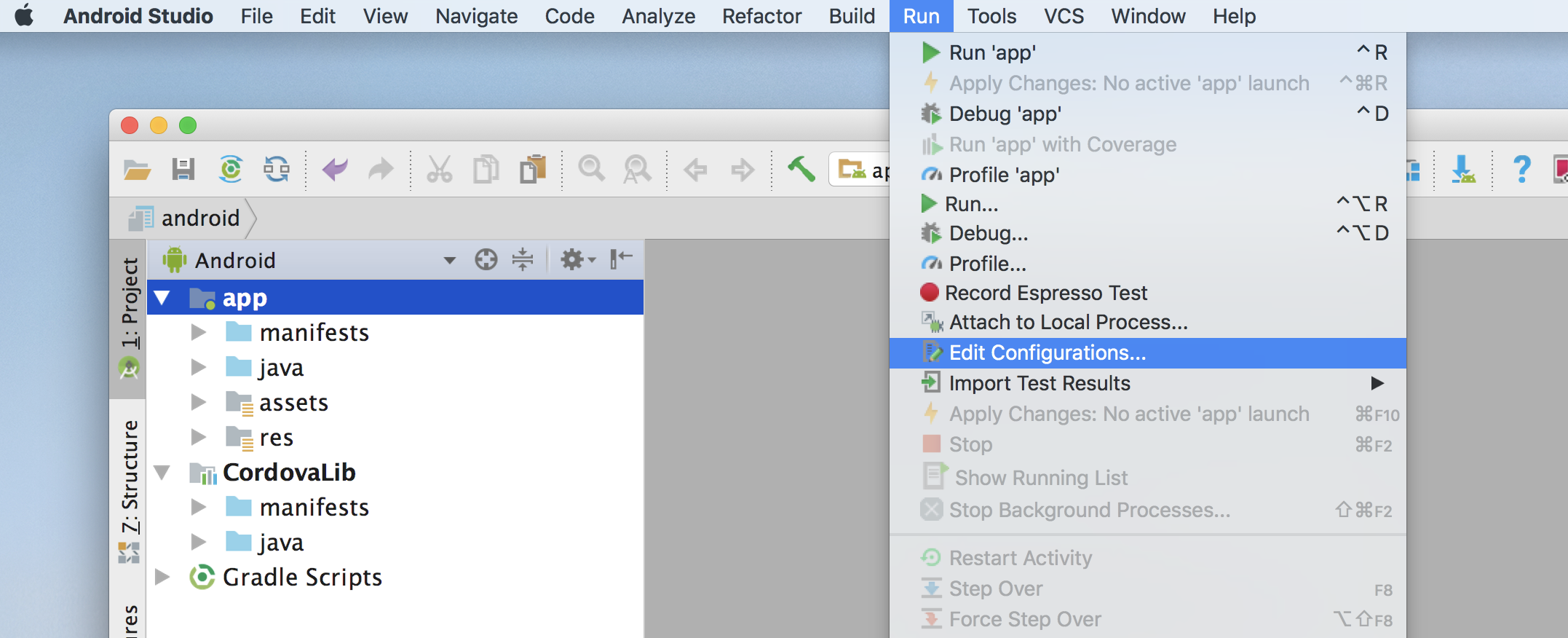Select Profile 'app' menu item
The height and width of the screenshot is (638, 1568).
pyautogui.click(x=1148, y=175)
